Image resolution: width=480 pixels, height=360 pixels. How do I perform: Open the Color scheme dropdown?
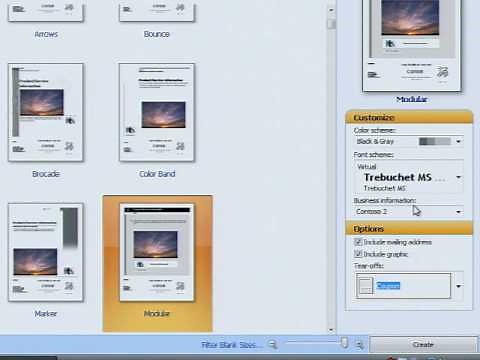click(x=459, y=142)
